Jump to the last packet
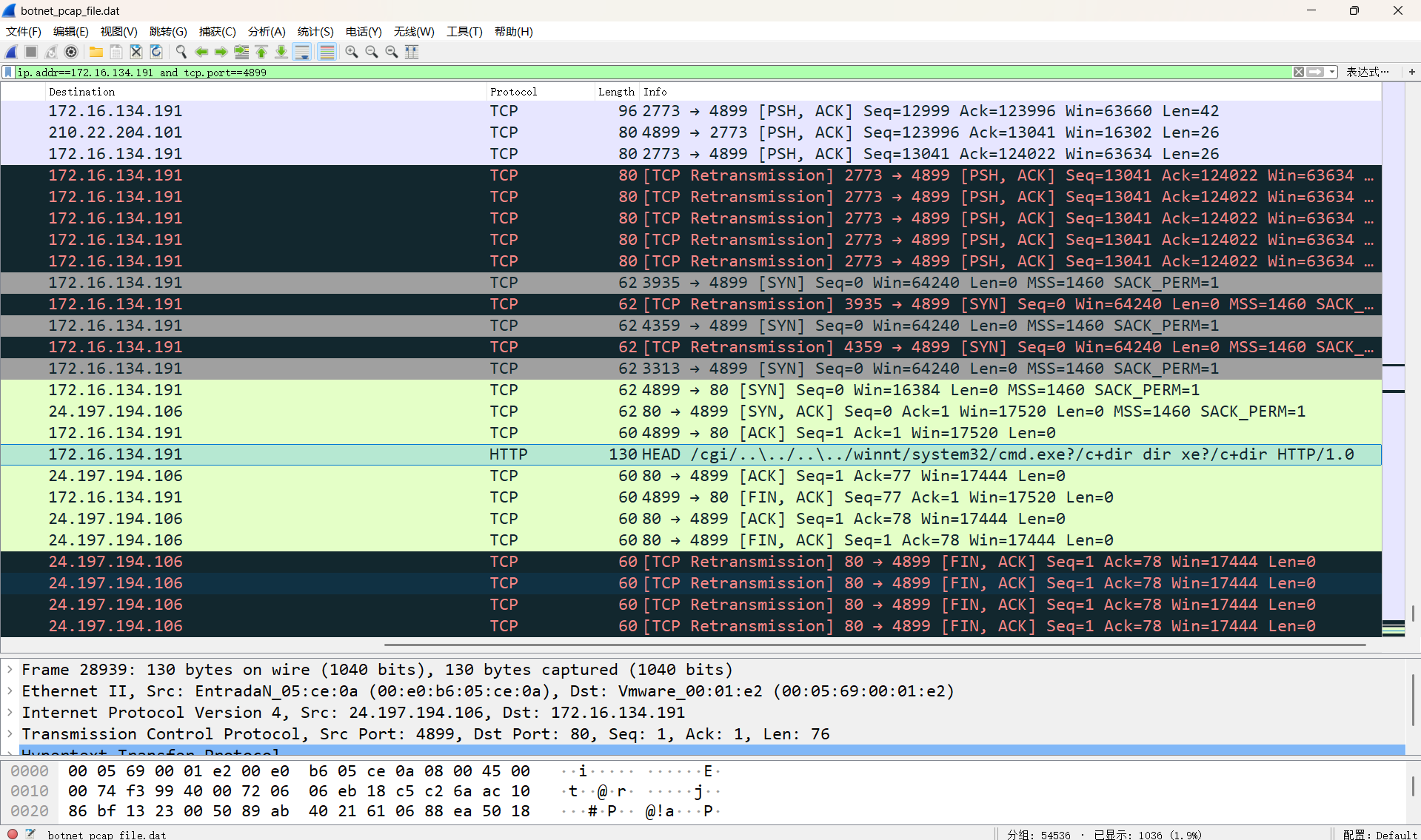This screenshot has width=1421, height=840. [x=281, y=52]
